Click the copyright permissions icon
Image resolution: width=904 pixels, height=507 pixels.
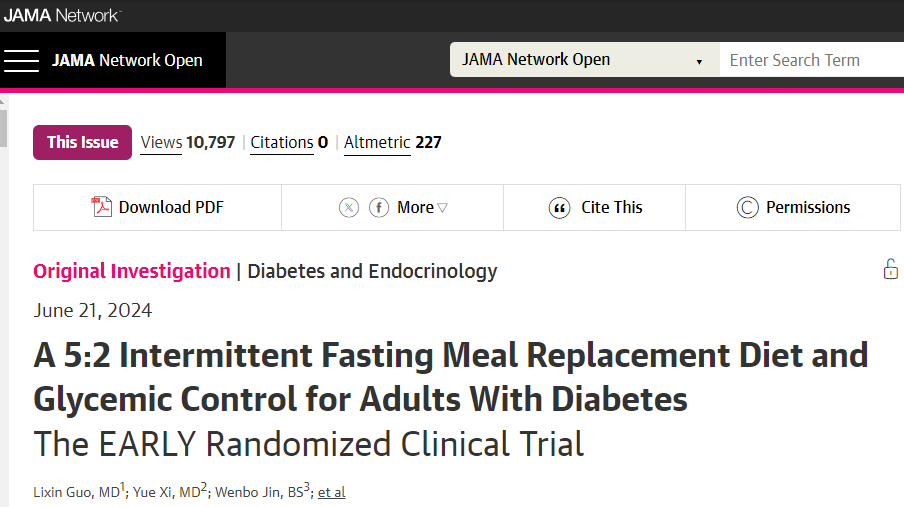pyautogui.click(x=747, y=208)
